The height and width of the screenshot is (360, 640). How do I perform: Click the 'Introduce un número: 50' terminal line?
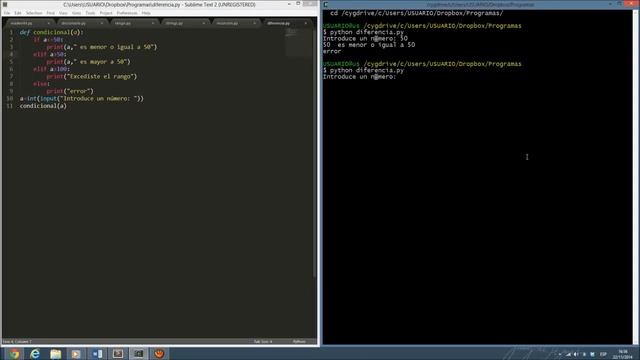pyautogui.click(x=365, y=38)
